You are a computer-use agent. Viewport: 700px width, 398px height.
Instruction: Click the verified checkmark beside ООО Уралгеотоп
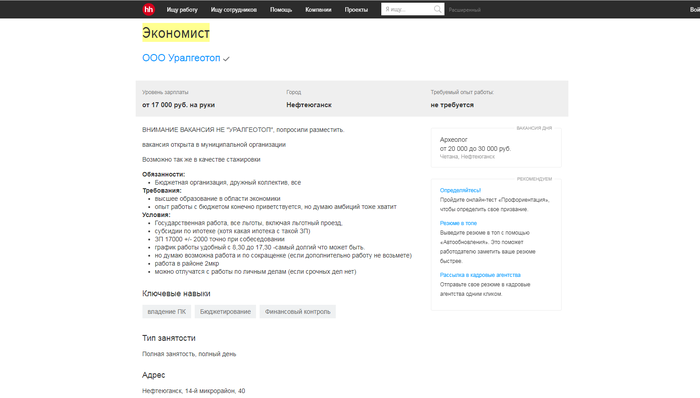226,59
